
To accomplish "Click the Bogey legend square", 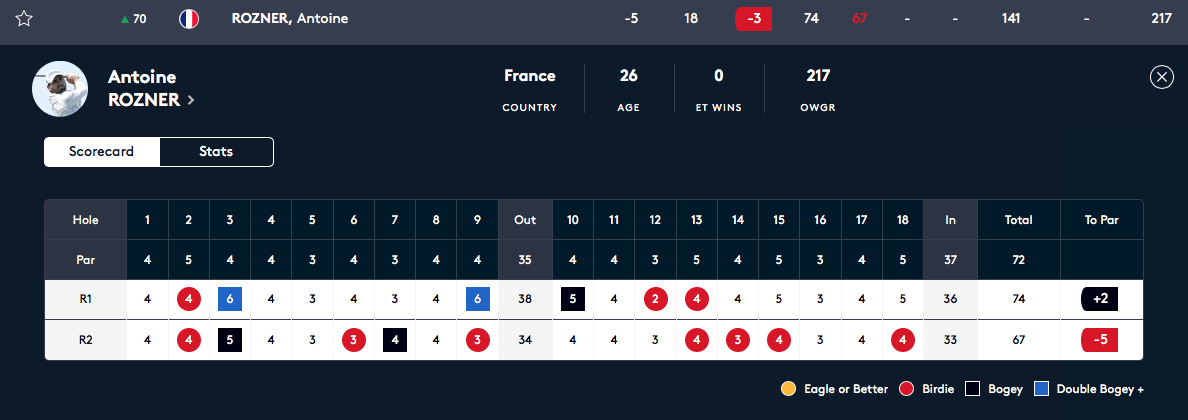I will (x=973, y=389).
